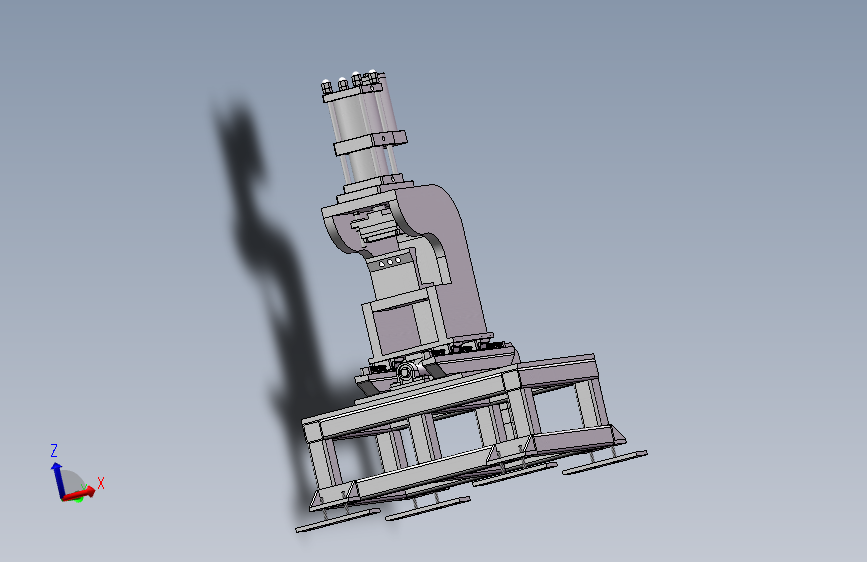Select the cylinder barrel at the top of the press
Screen dimensions: 867x562
coord(351,122)
